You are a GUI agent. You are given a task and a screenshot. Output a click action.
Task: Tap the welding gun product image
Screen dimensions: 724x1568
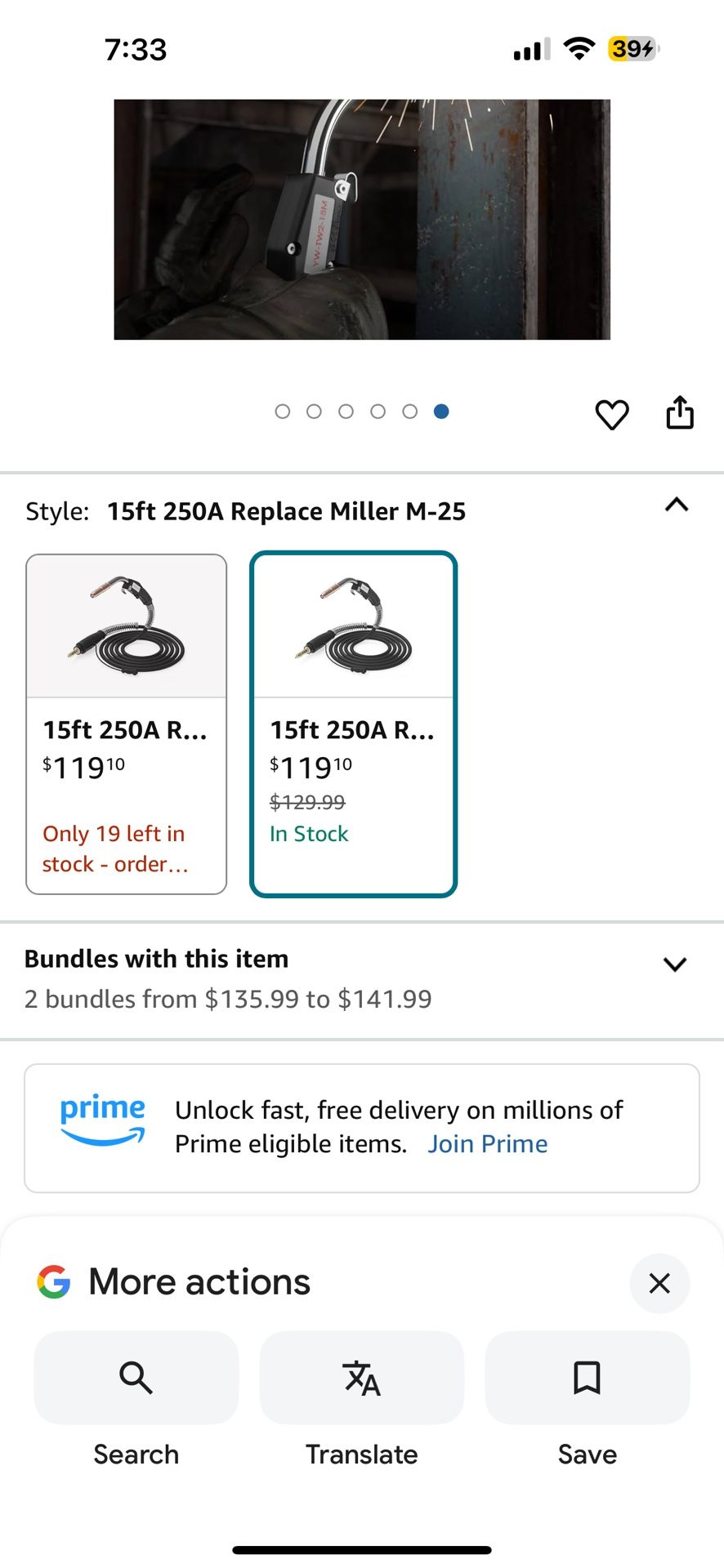pos(362,220)
